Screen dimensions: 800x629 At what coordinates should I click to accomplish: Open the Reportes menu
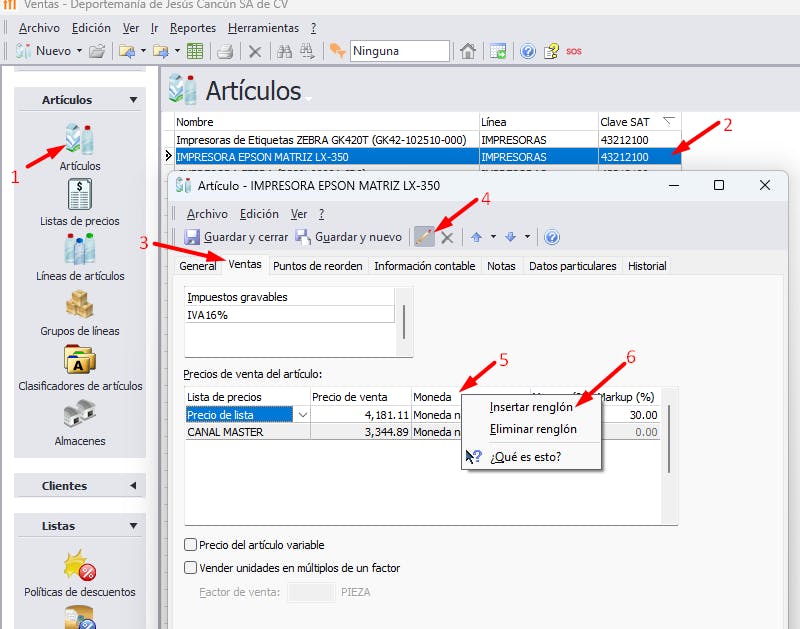193,28
